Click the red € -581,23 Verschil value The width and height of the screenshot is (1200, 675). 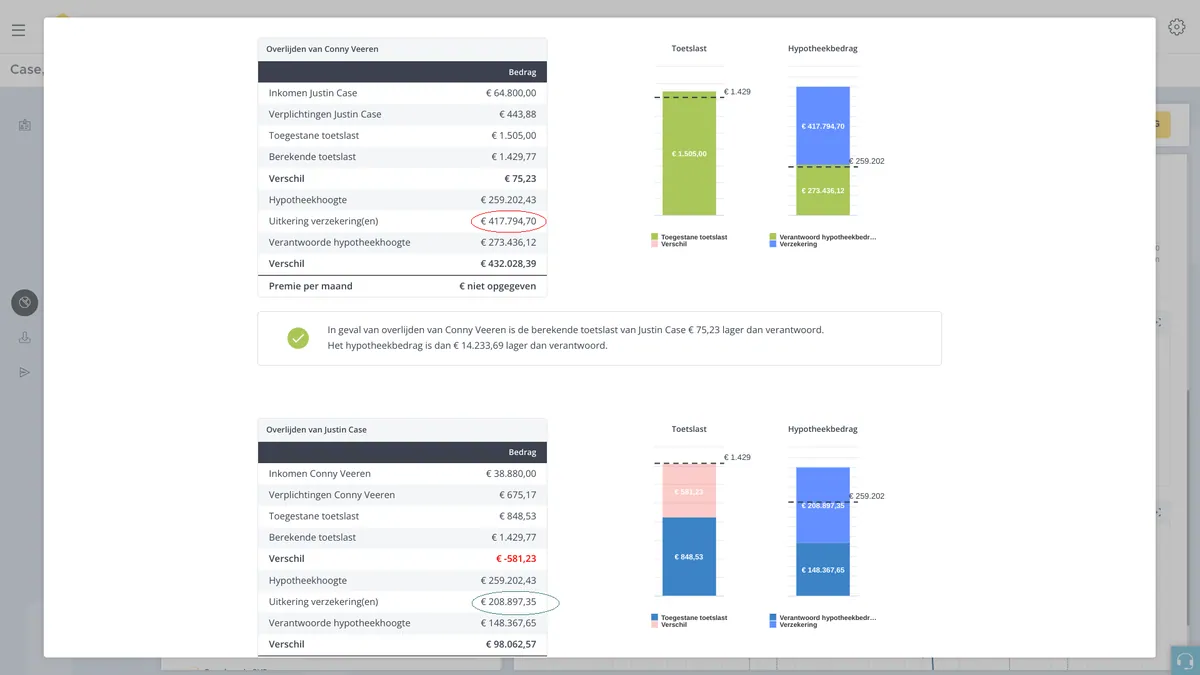(517, 559)
